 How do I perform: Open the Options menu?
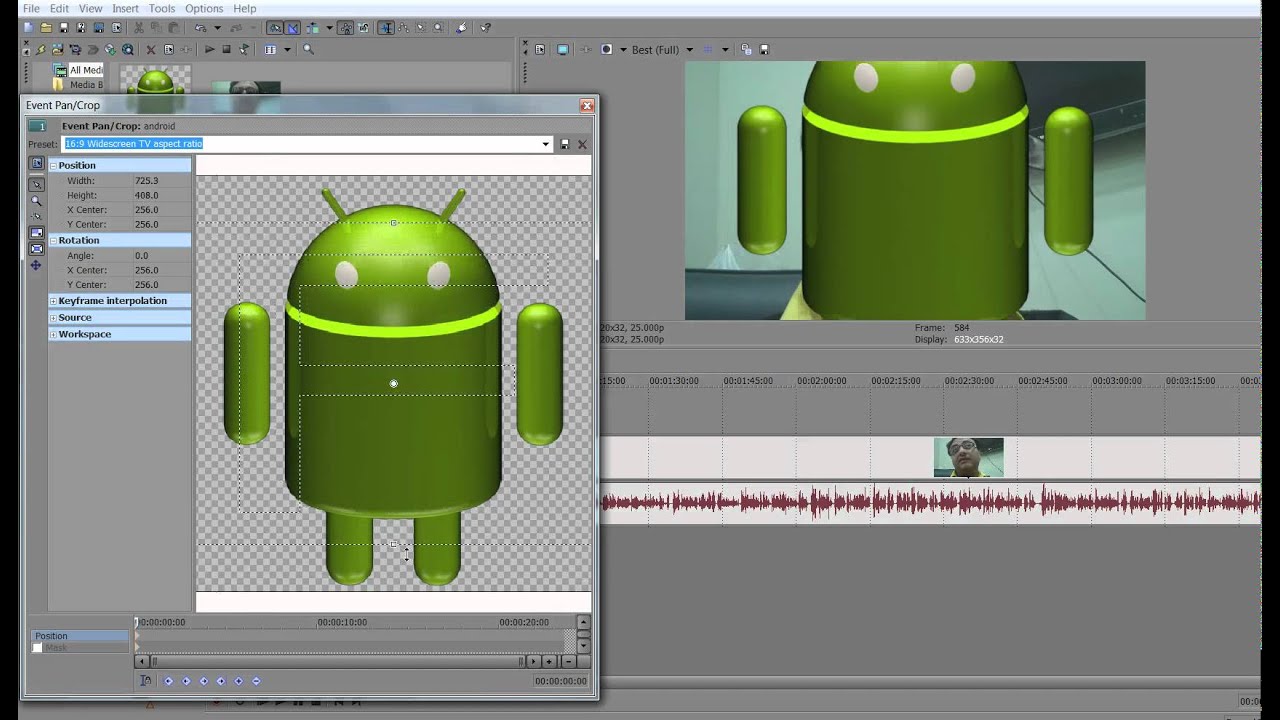coord(204,9)
